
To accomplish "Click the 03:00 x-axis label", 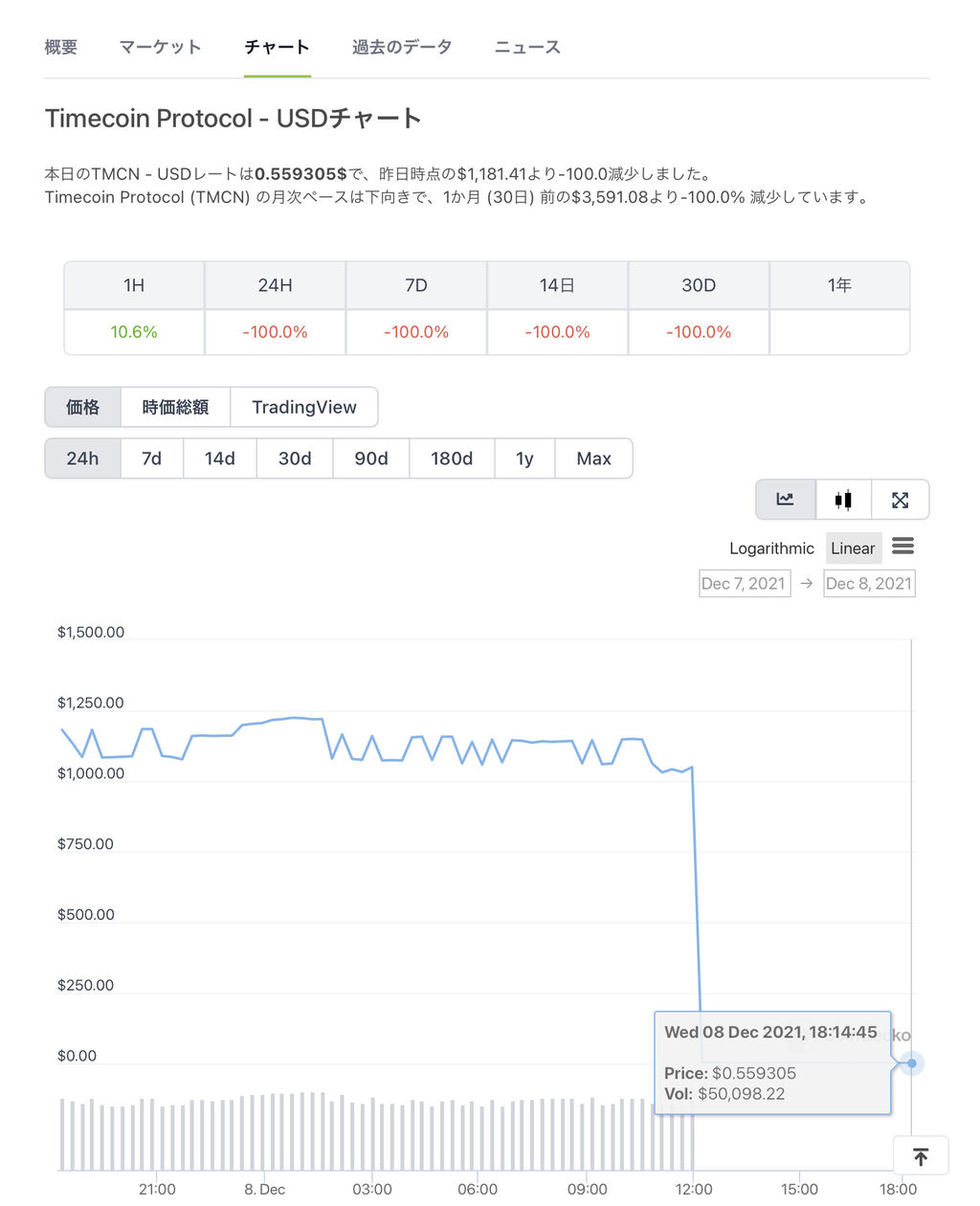I will tap(372, 1189).
